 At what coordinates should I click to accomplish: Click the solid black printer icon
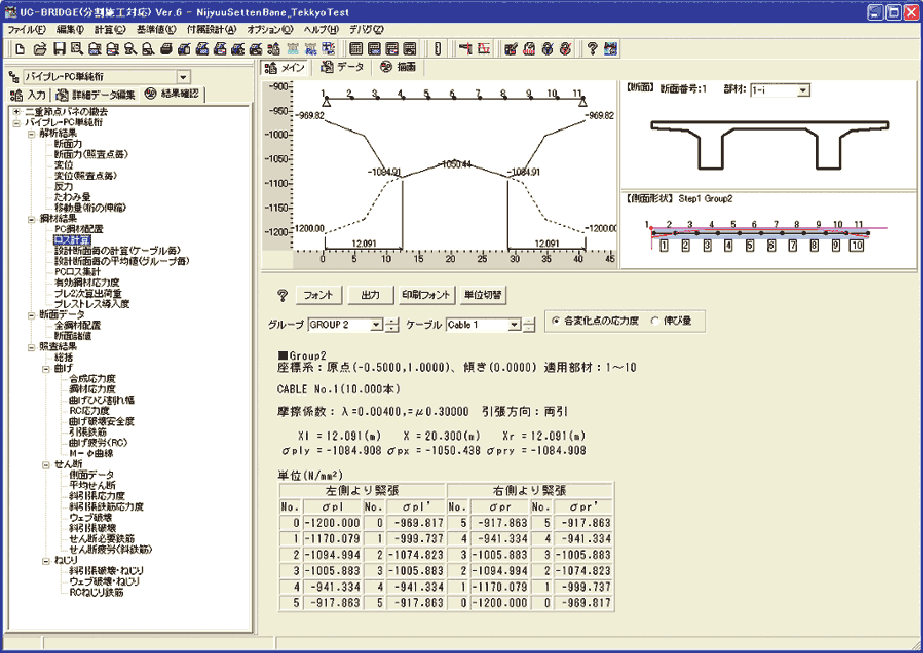tap(167, 49)
